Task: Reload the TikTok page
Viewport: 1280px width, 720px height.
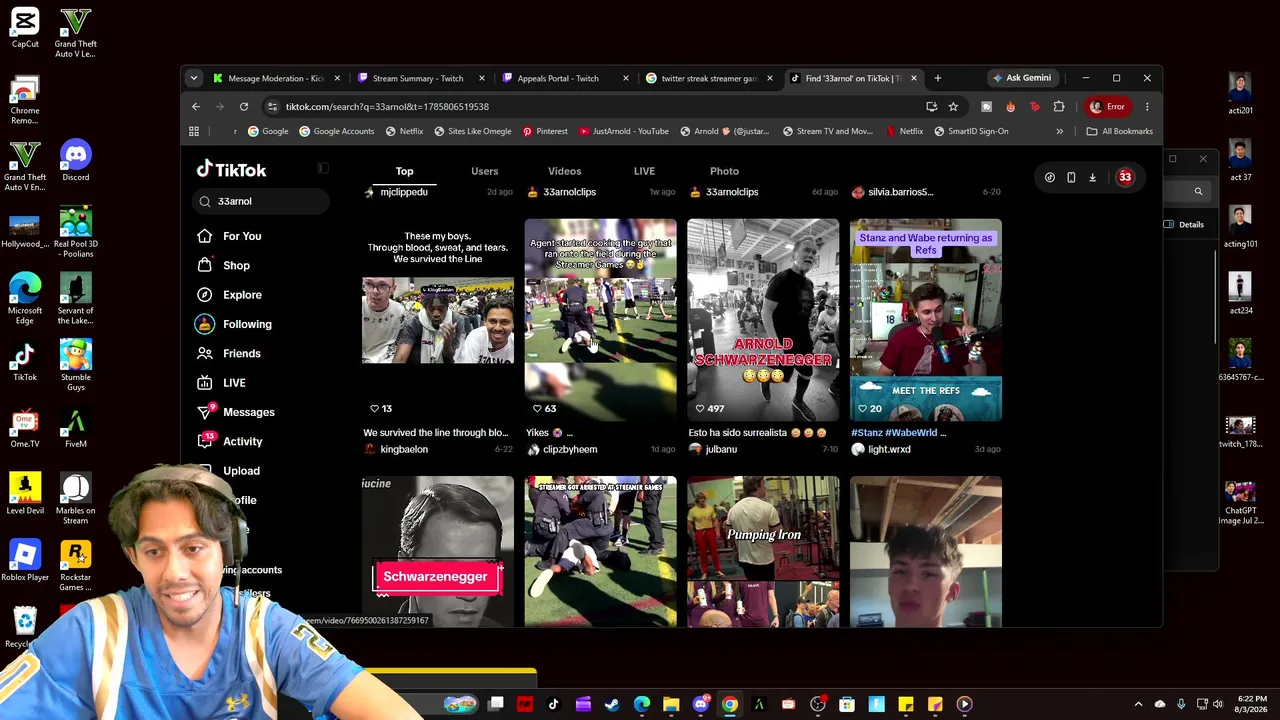Action: tap(244, 106)
